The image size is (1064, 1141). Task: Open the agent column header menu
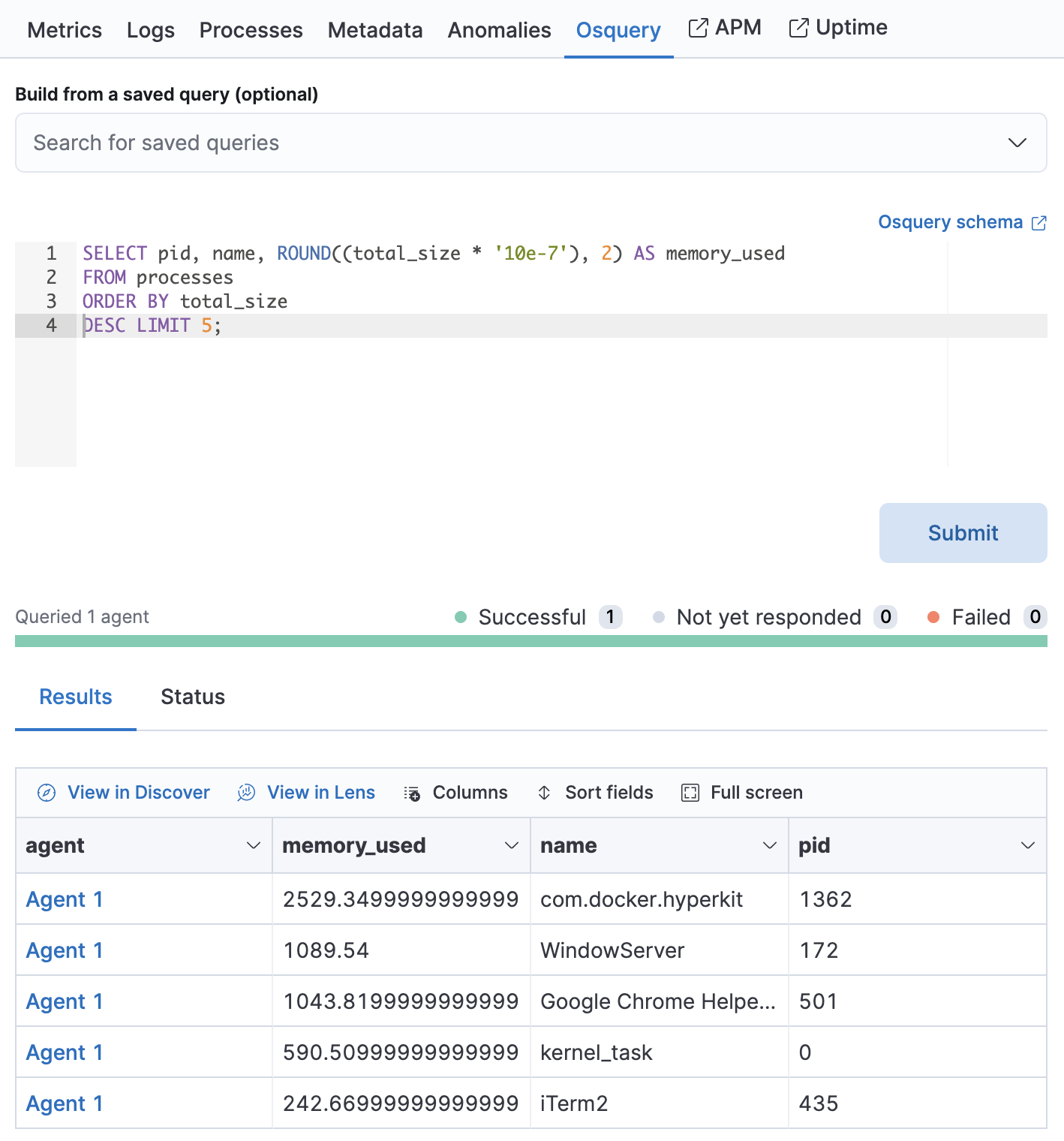pyautogui.click(x=254, y=845)
